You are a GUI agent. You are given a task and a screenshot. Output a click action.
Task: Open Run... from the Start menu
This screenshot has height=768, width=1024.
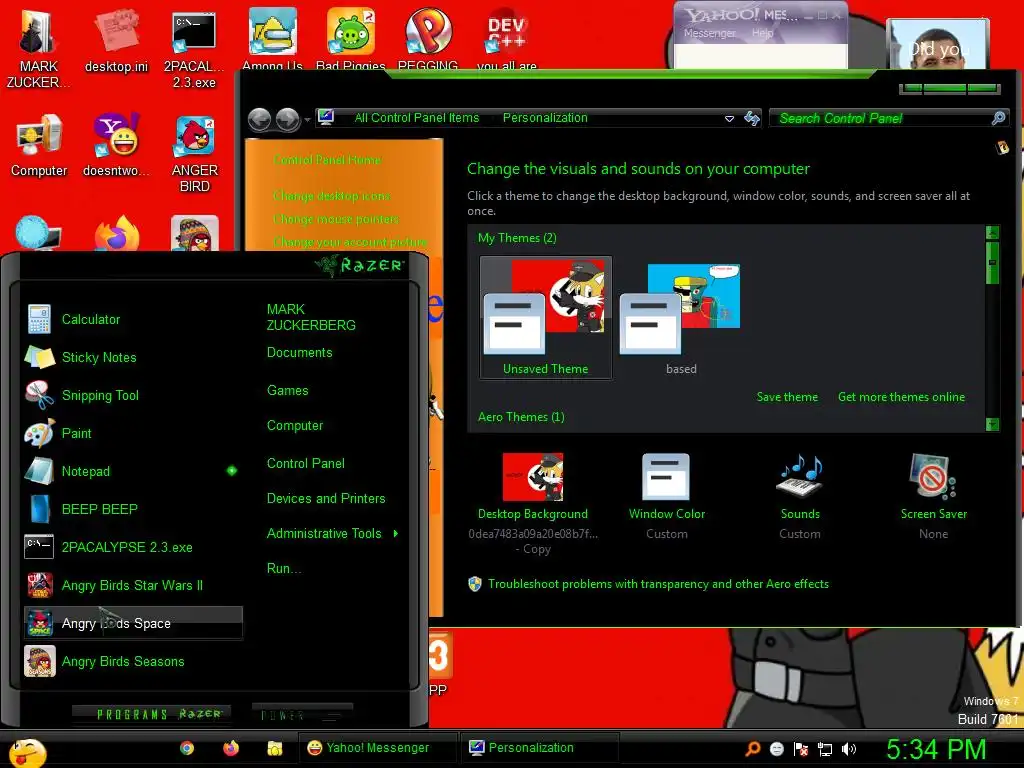pos(283,568)
